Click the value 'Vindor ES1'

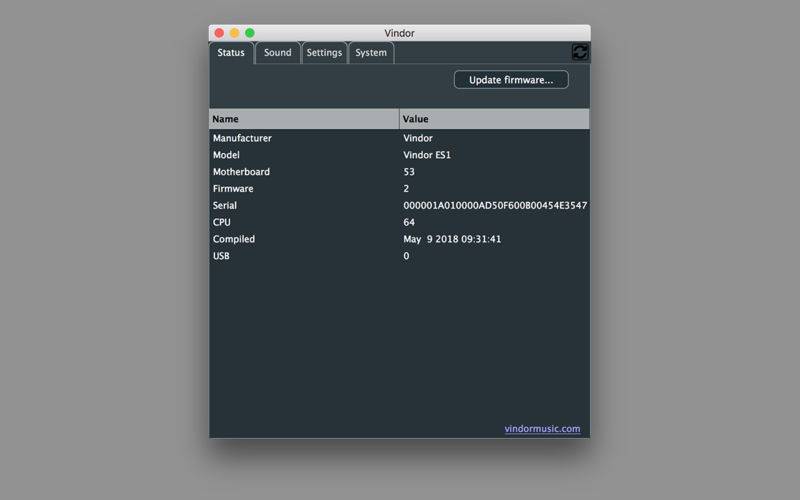click(427, 155)
